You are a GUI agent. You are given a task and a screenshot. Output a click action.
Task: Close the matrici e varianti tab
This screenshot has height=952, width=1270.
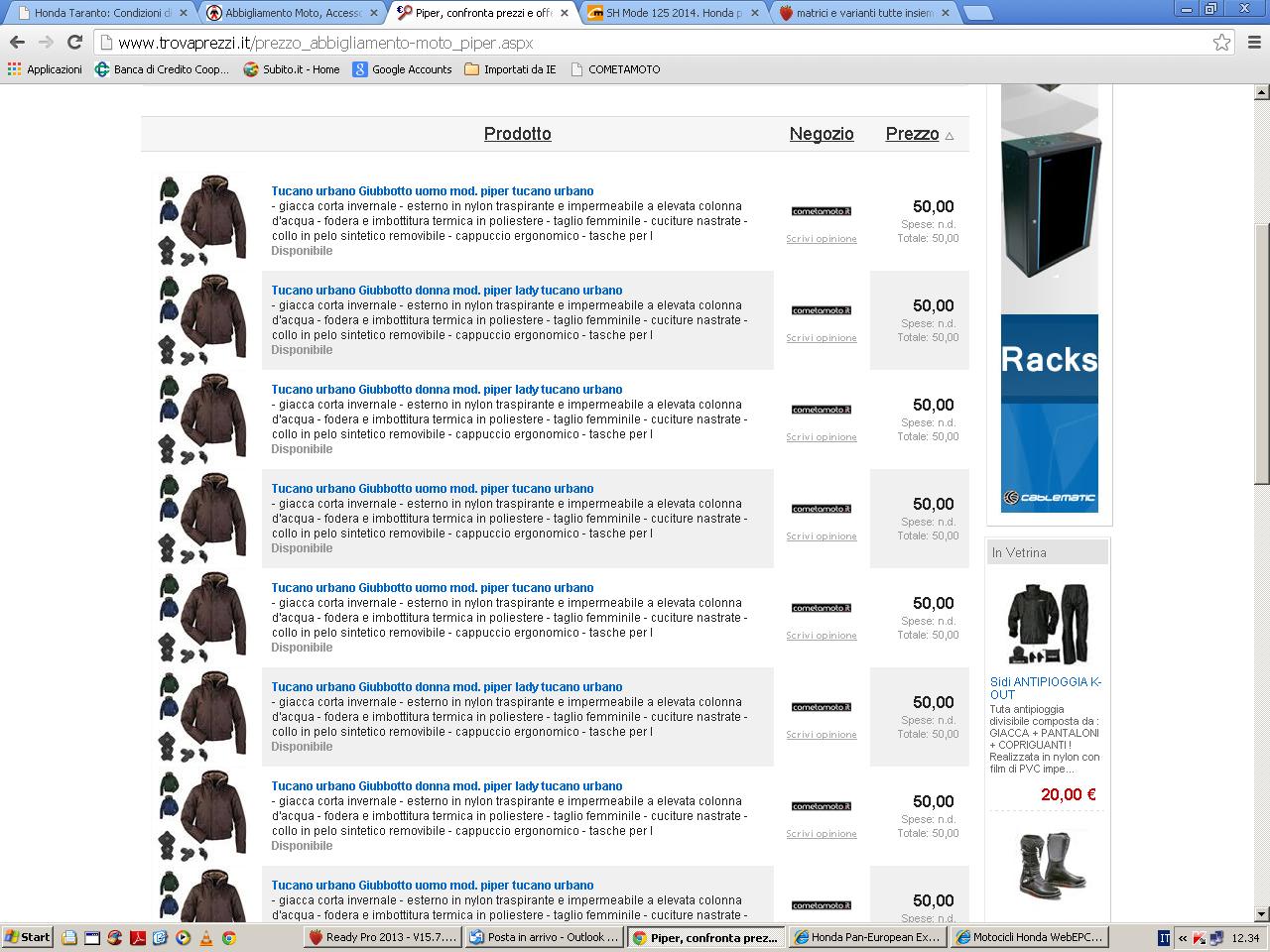946,13
